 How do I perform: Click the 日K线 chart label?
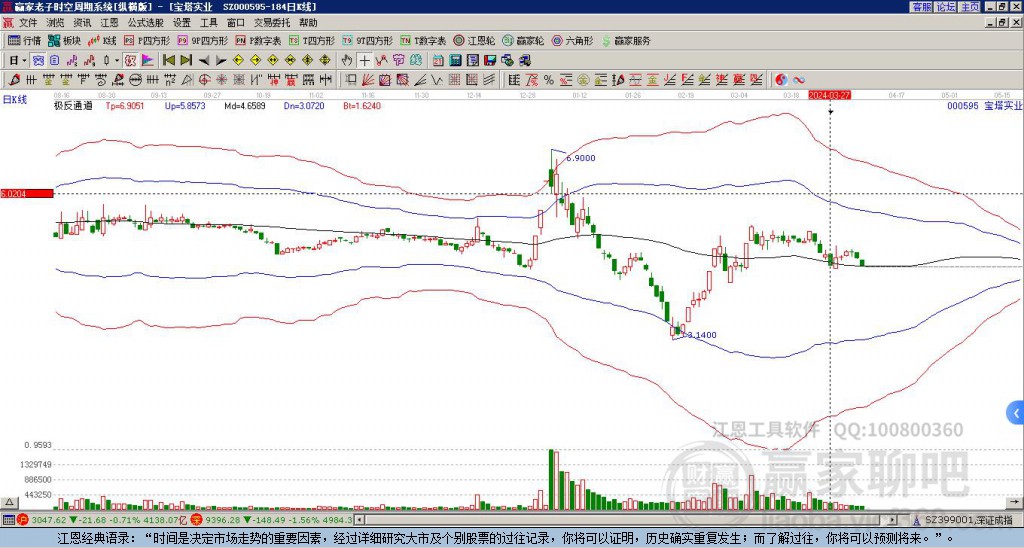pyautogui.click(x=15, y=100)
